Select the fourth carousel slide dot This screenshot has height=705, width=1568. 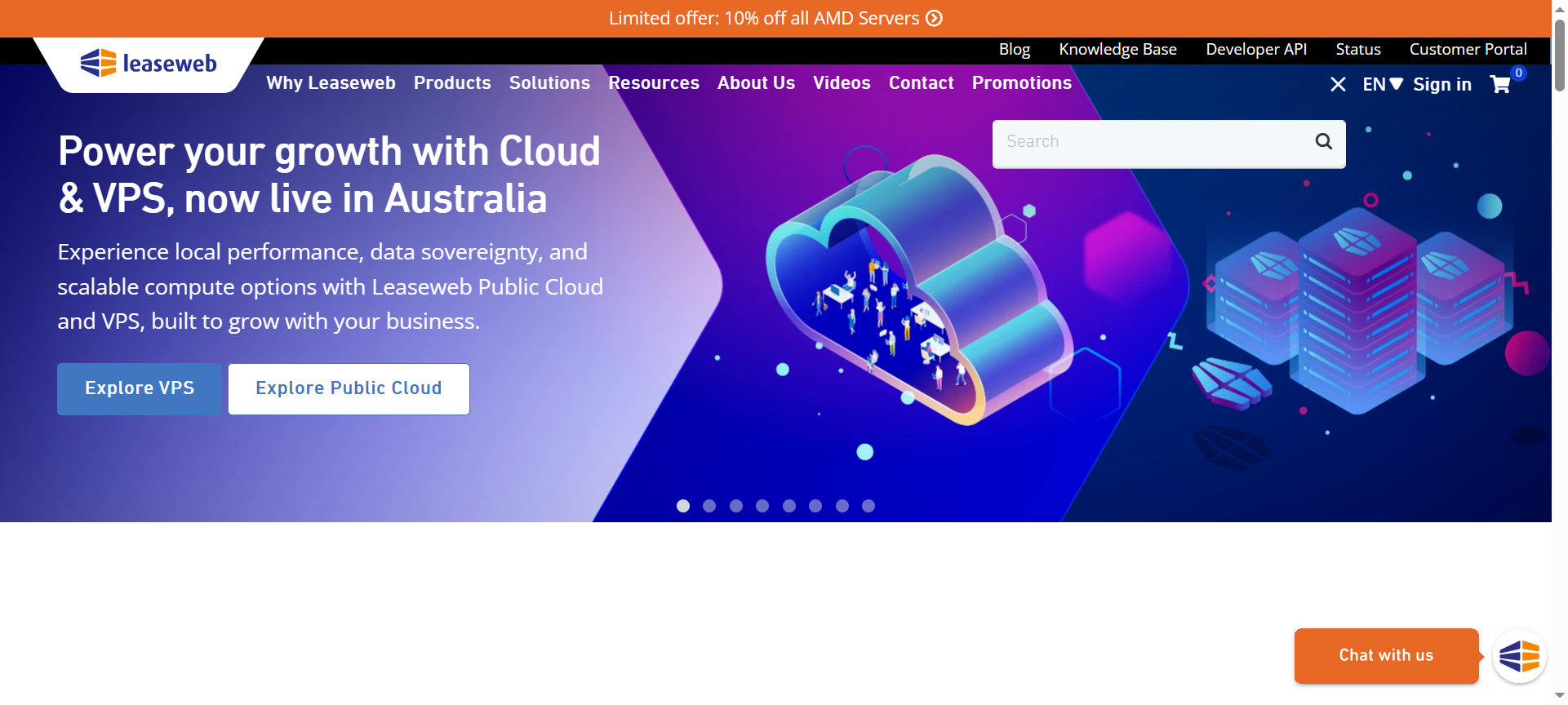pos(762,506)
